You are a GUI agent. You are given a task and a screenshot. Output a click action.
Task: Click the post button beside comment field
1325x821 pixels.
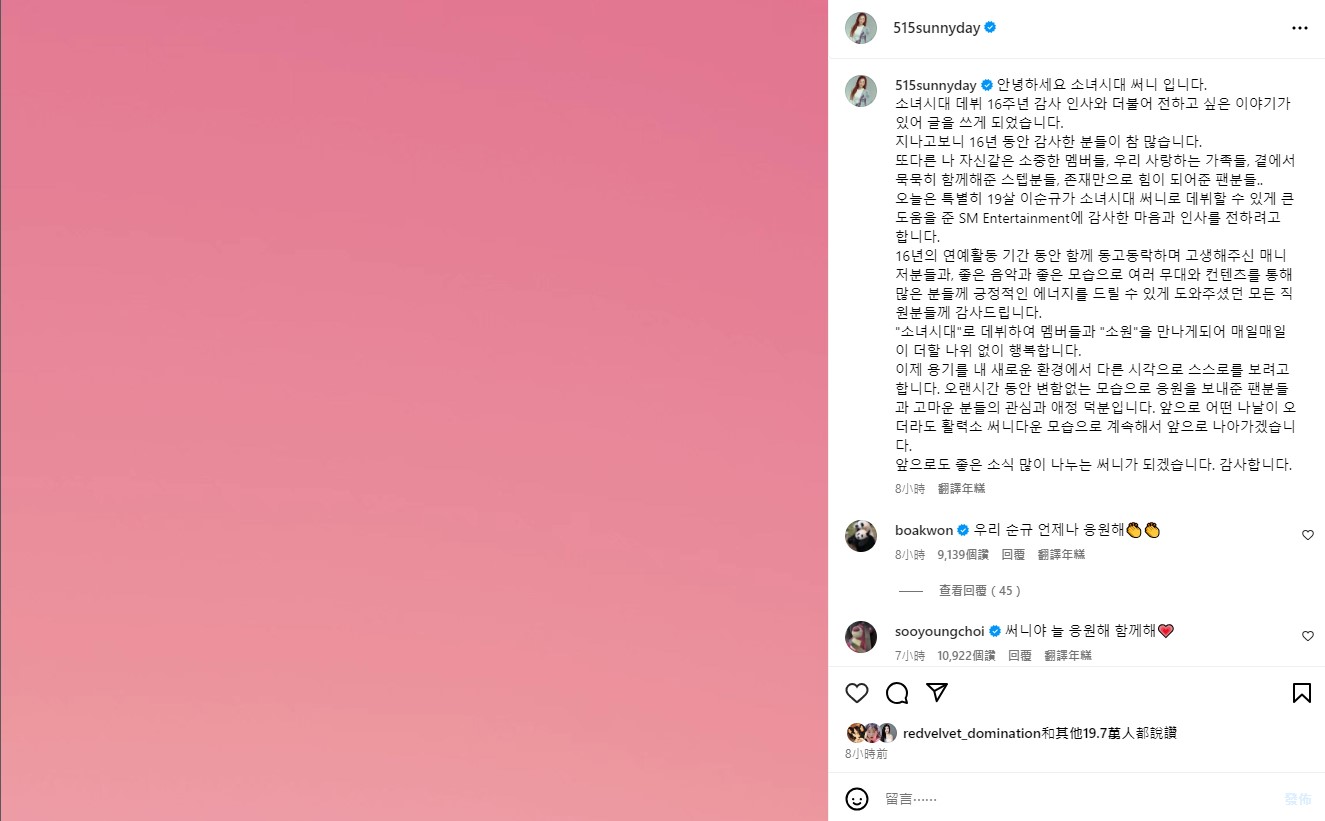[1298, 799]
